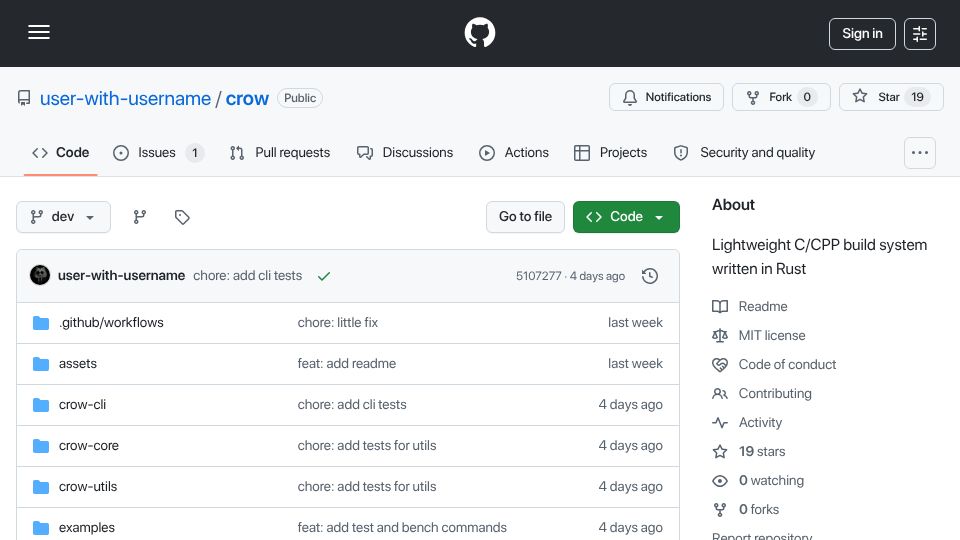The height and width of the screenshot is (540, 960).
Task: View tags icon in the branch bar
Action: pos(182,217)
